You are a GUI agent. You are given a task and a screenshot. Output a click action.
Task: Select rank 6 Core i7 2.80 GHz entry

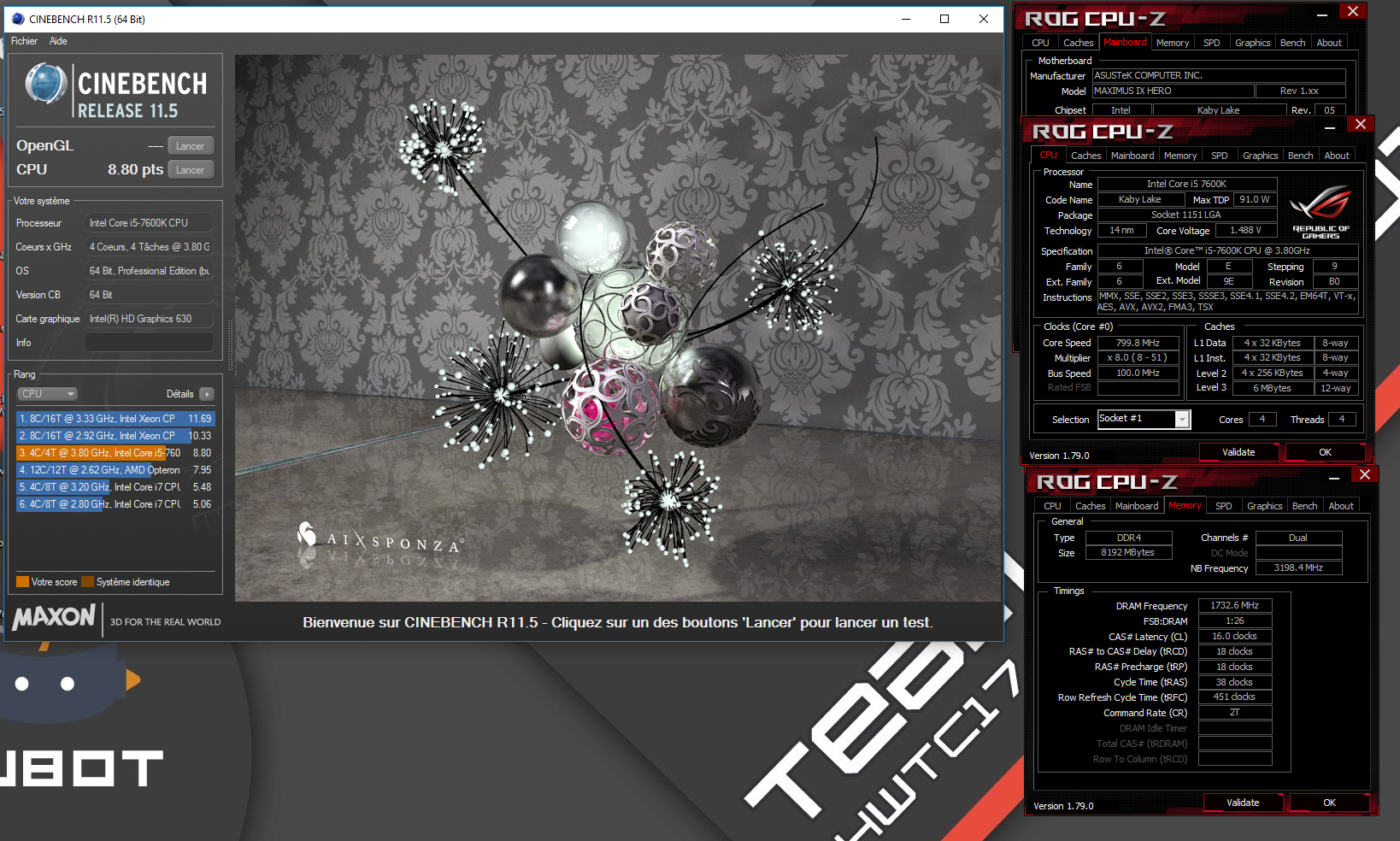115,504
